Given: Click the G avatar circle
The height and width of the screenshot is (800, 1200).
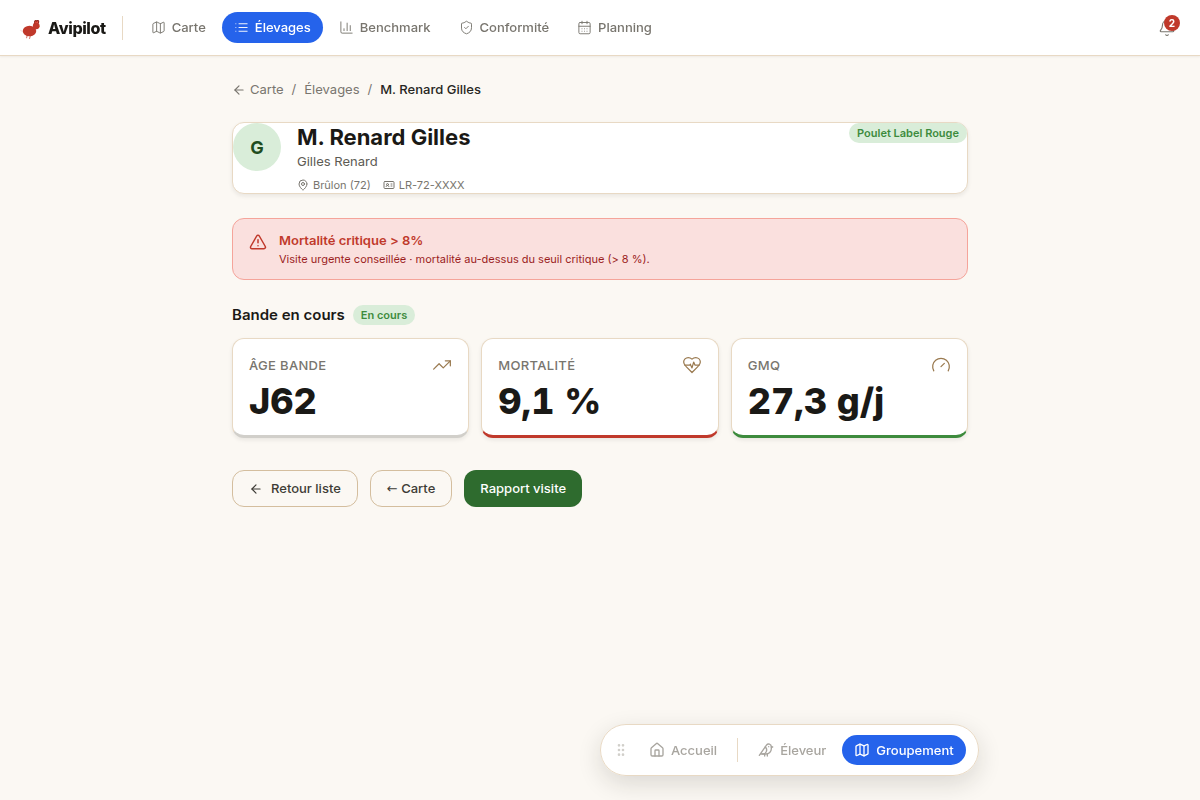Looking at the screenshot, I should point(257,147).
